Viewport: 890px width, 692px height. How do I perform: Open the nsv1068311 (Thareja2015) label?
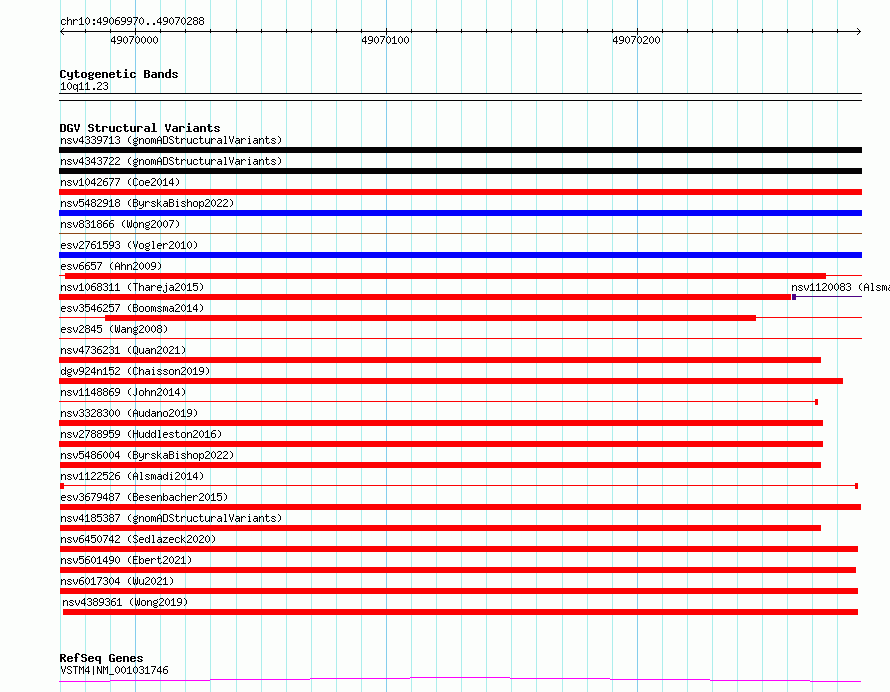point(132,287)
